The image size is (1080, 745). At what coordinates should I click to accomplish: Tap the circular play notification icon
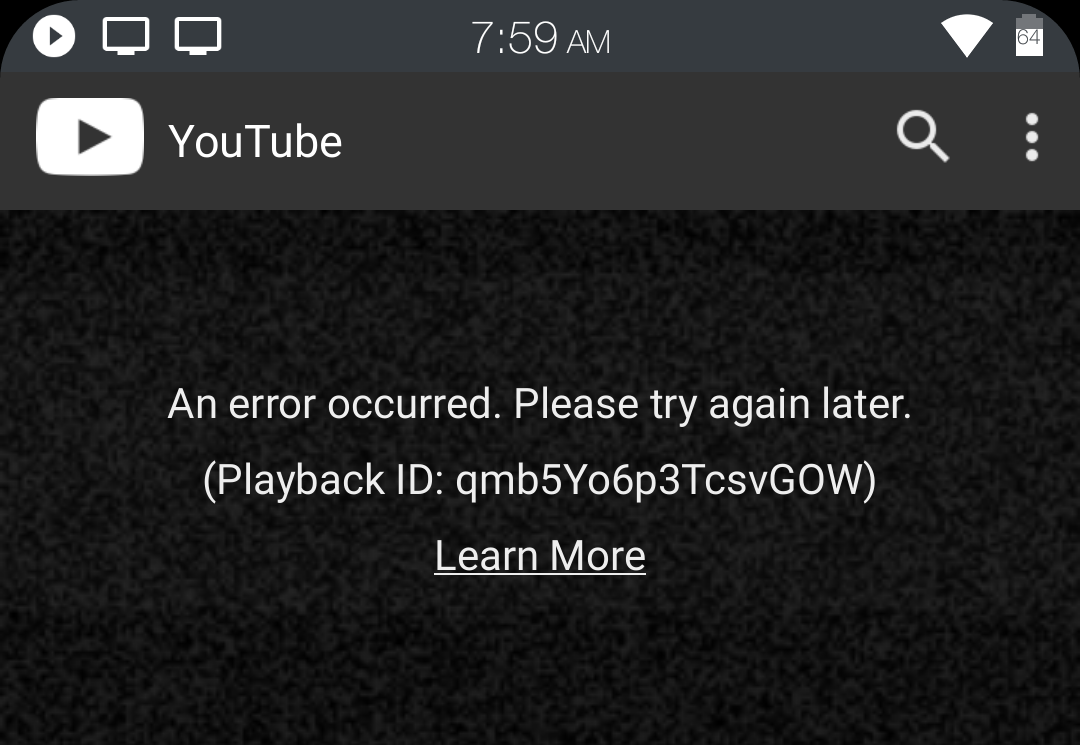coord(54,36)
